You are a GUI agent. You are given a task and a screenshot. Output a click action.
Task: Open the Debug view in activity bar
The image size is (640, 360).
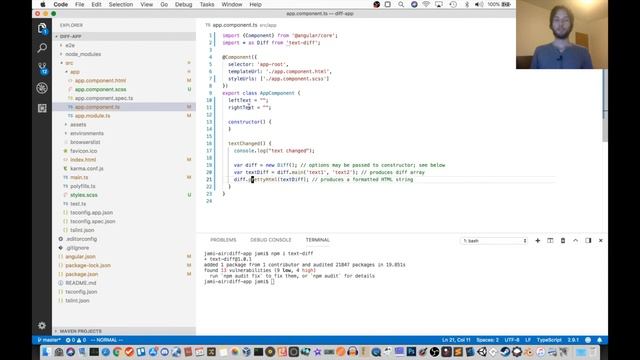pos(42,88)
